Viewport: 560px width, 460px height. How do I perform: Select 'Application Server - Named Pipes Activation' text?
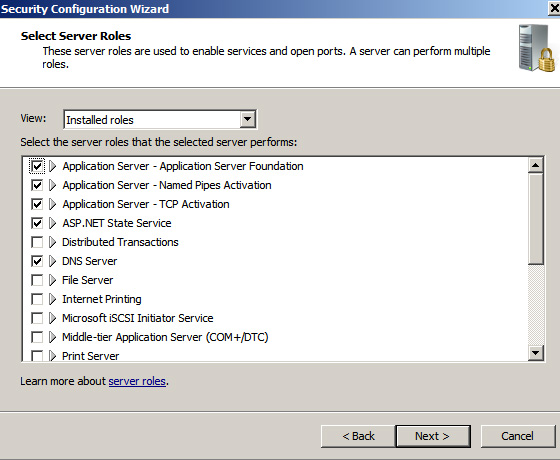[x=167, y=185]
